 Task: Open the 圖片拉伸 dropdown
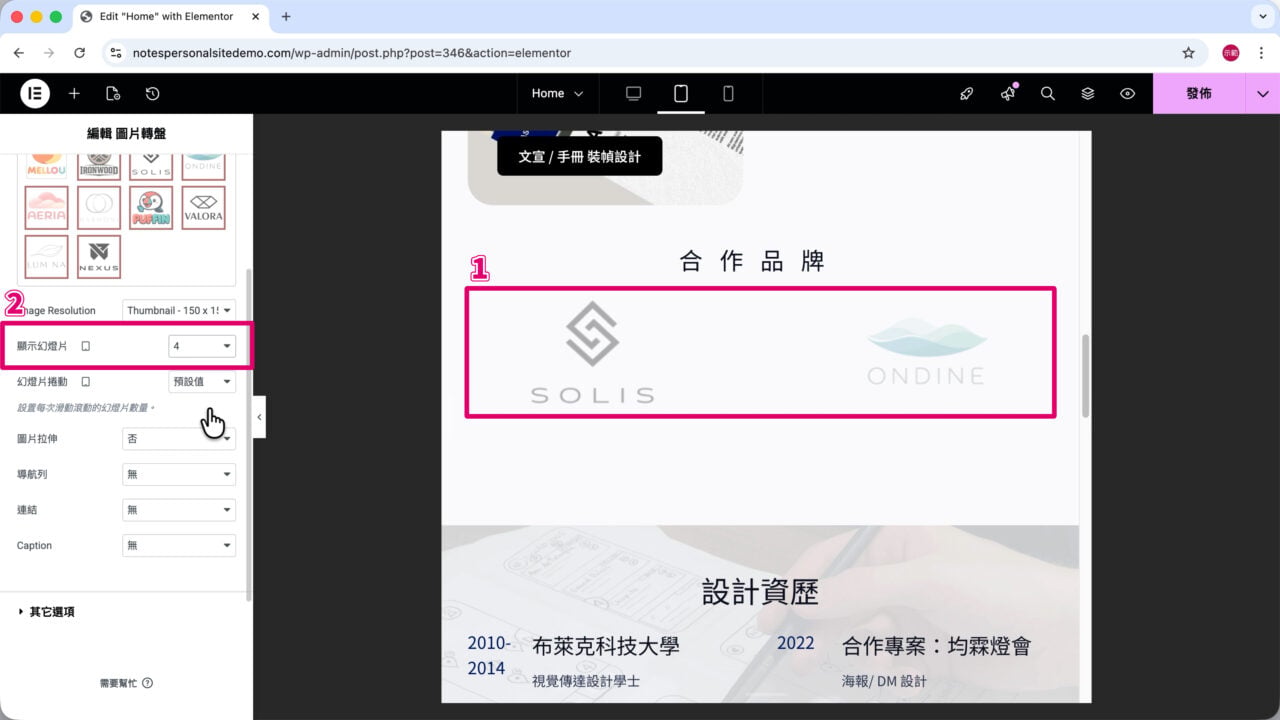tap(179, 438)
